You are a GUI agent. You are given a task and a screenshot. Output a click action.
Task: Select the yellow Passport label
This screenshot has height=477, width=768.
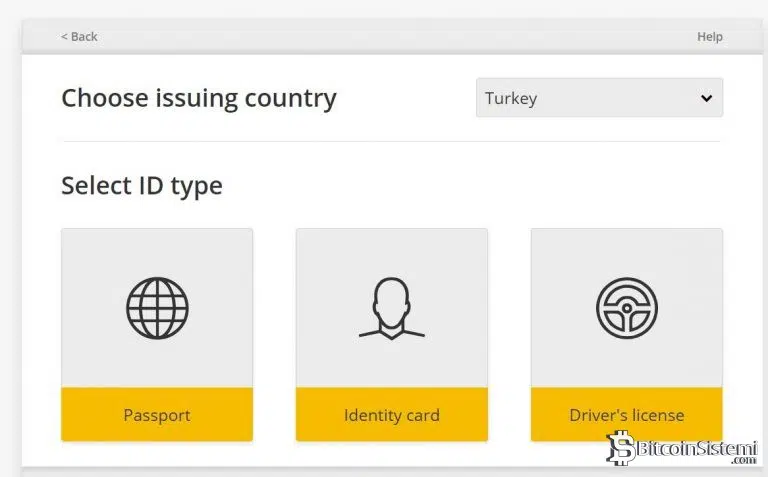(157, 415)
